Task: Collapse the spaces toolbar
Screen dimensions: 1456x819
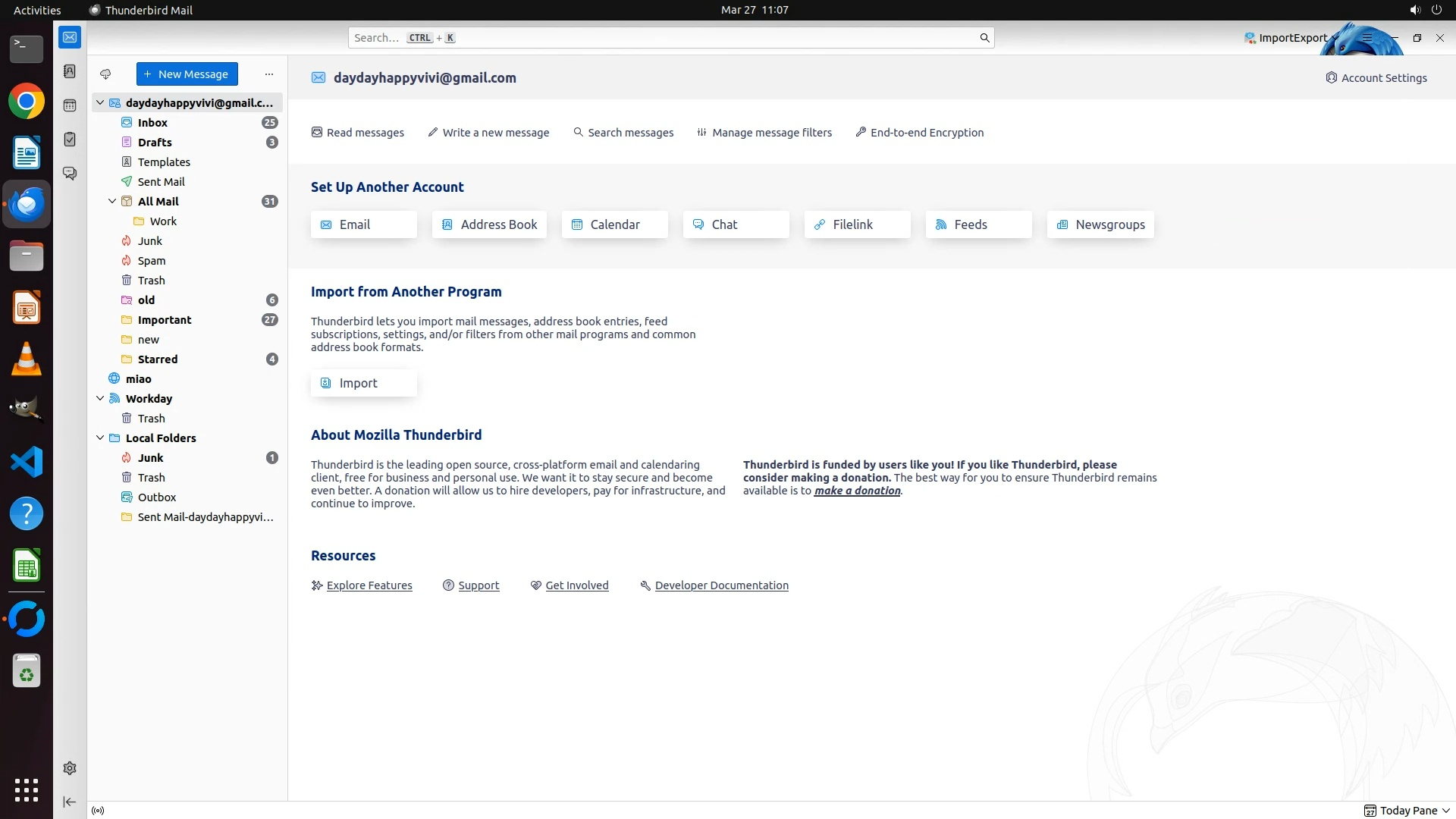Action: point(70,802)
